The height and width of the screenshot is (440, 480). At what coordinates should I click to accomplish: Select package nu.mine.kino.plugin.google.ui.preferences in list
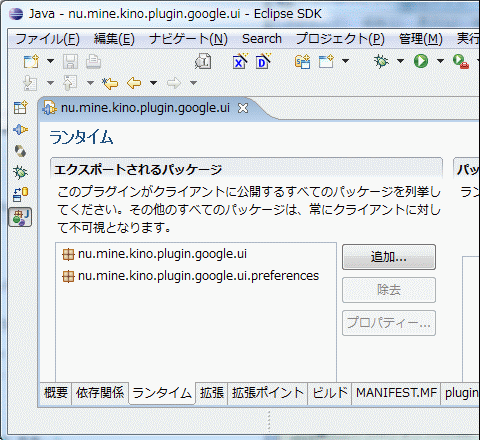(191, 276)
